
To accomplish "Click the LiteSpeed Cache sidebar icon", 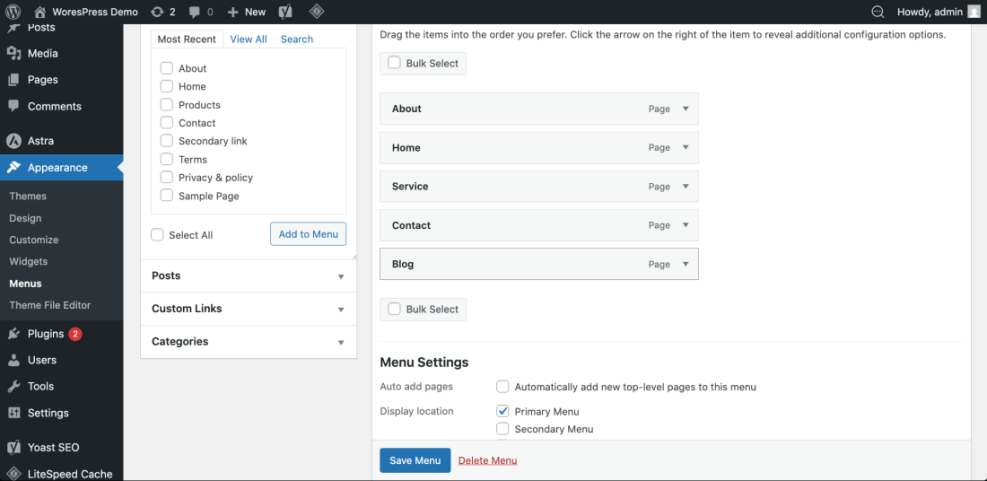I will (x=14, y=474).
